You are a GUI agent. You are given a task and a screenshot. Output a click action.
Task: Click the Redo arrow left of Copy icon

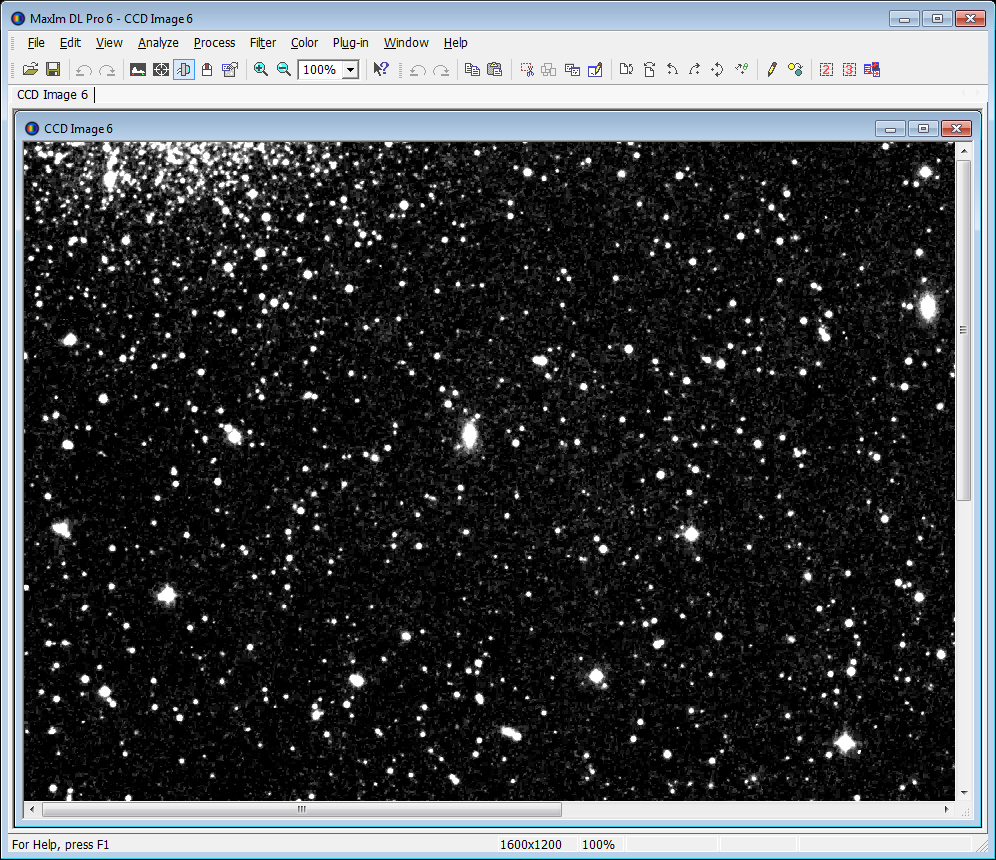(x=441, y=70)
